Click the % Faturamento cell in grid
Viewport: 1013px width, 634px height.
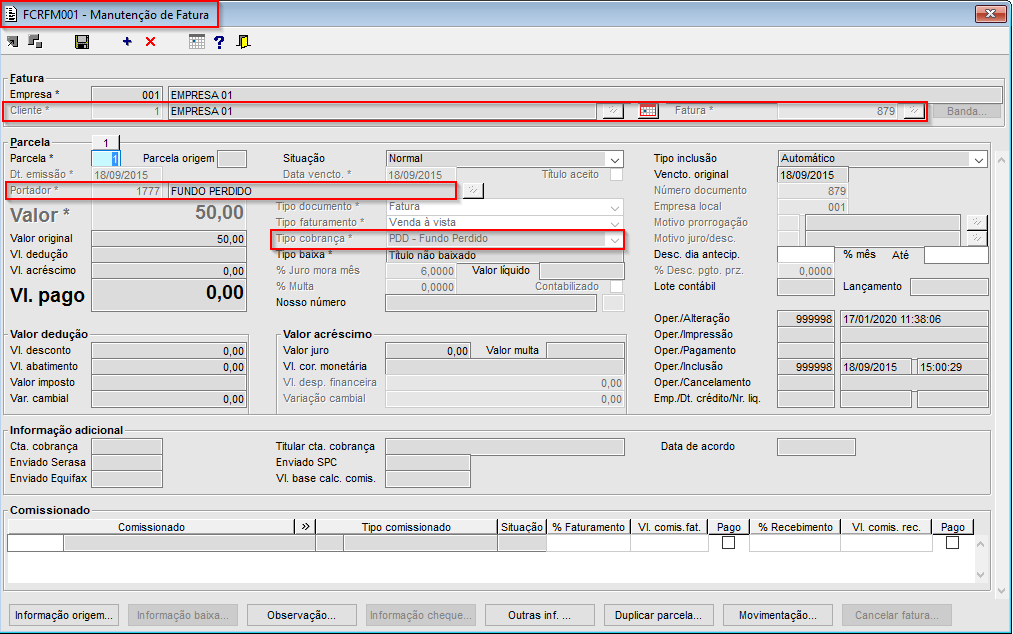coord(588,543)
